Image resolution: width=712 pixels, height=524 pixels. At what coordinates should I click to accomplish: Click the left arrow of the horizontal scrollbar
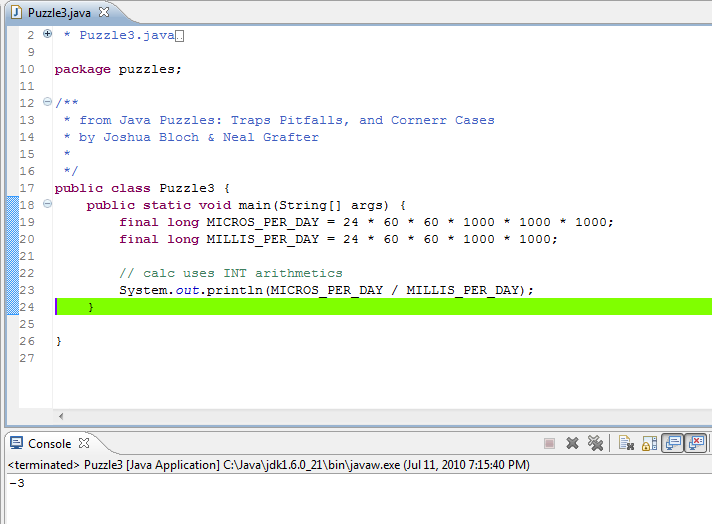click(61, 416)
